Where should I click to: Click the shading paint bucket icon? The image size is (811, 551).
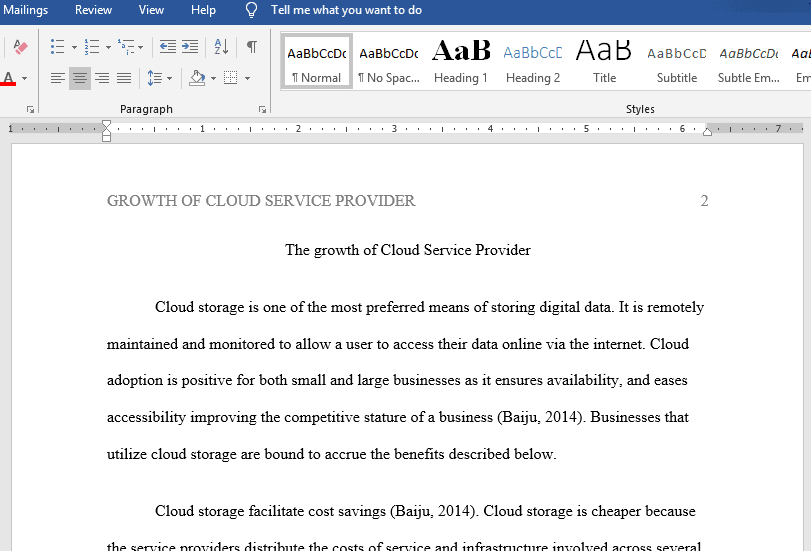[197, 78]
